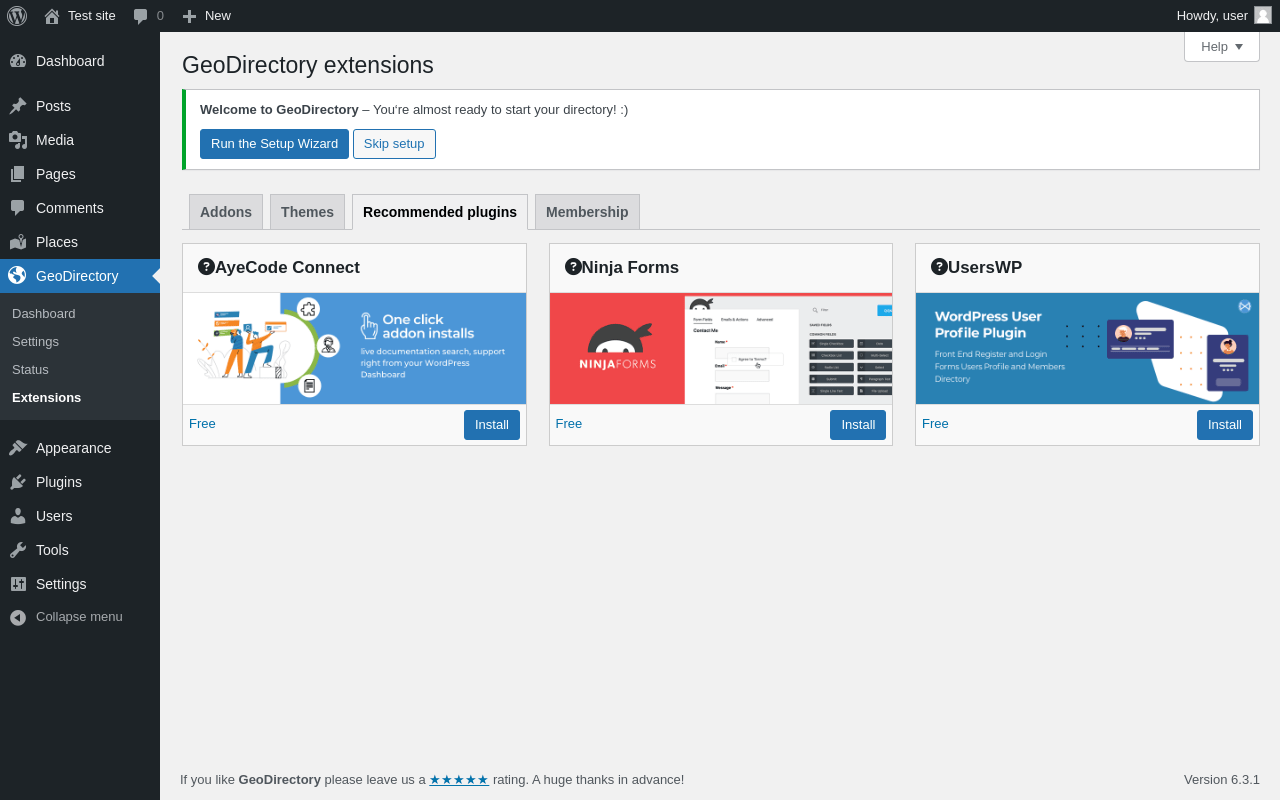
Task: Click the Collapse menu arrow icon
Action: pos(18,618)
